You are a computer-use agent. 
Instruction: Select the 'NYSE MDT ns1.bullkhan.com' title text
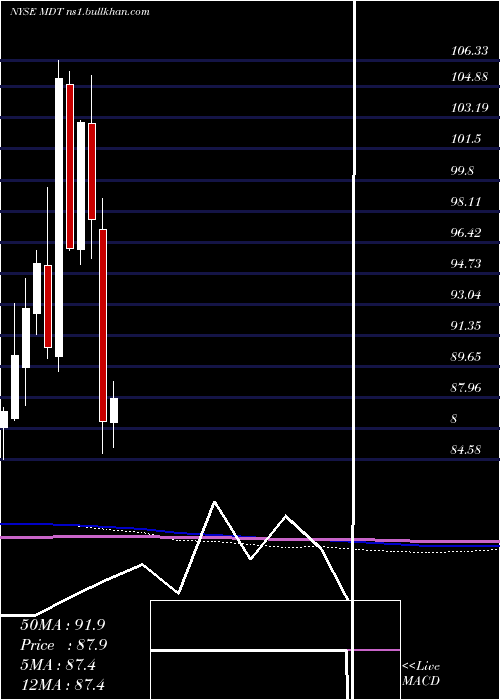pos(79,12)
